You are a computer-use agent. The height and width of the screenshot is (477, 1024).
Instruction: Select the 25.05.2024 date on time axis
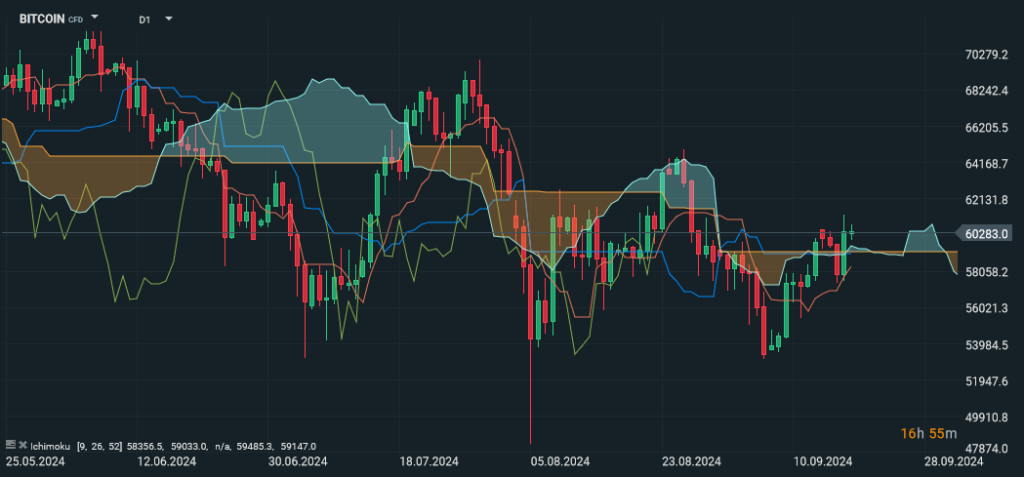coord(35,462)
